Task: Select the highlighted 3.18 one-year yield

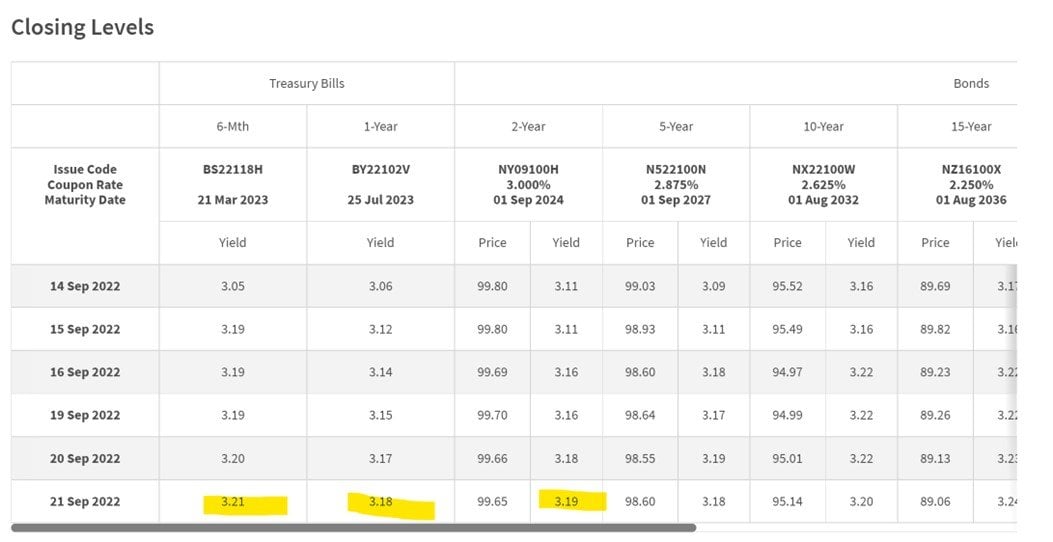Action: 380,502
